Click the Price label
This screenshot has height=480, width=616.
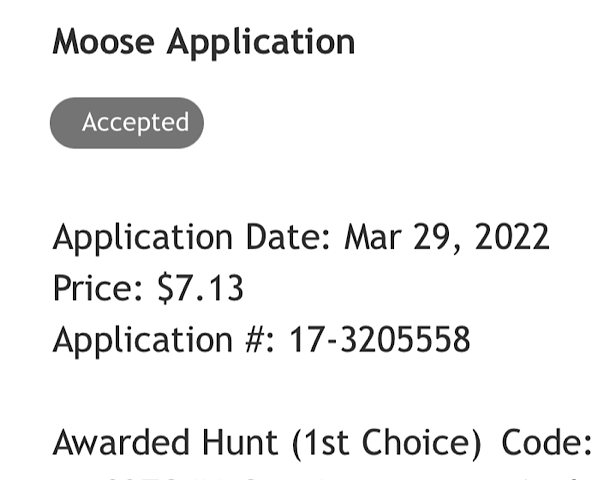pos(97,288)
